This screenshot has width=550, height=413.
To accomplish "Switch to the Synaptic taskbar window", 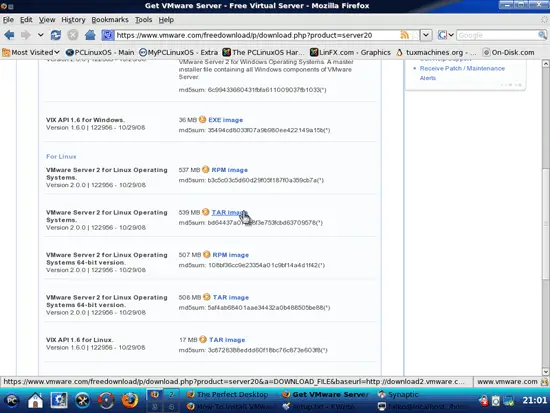I will 398,394.
